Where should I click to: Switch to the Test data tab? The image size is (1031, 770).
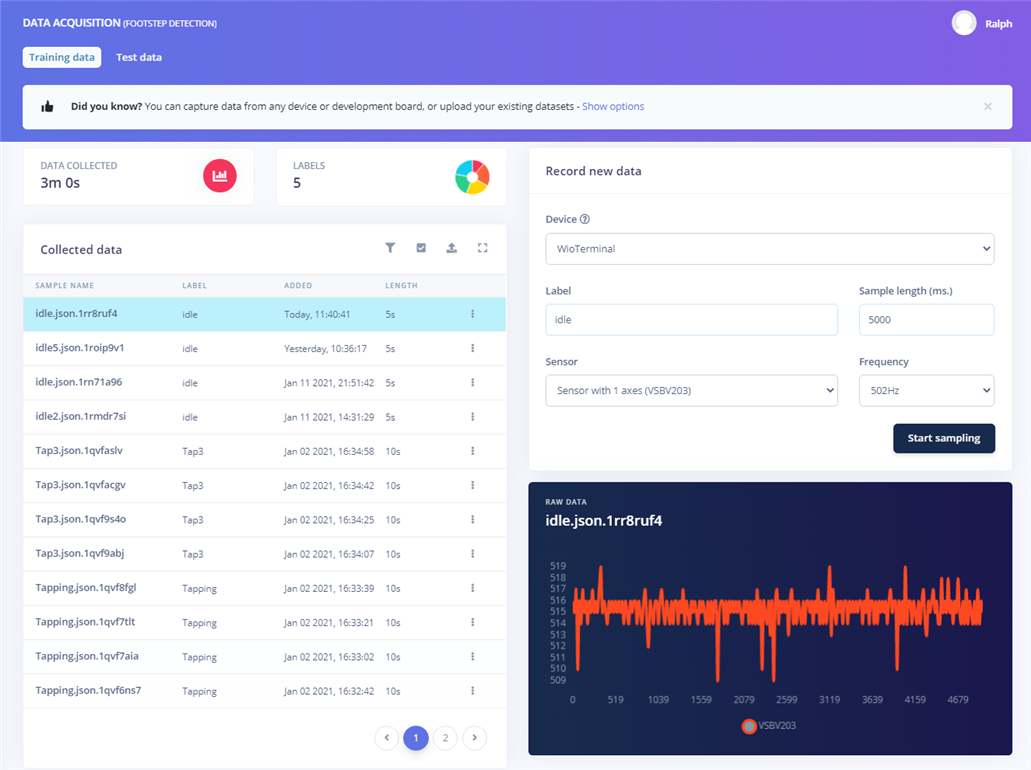click(139, 57)
